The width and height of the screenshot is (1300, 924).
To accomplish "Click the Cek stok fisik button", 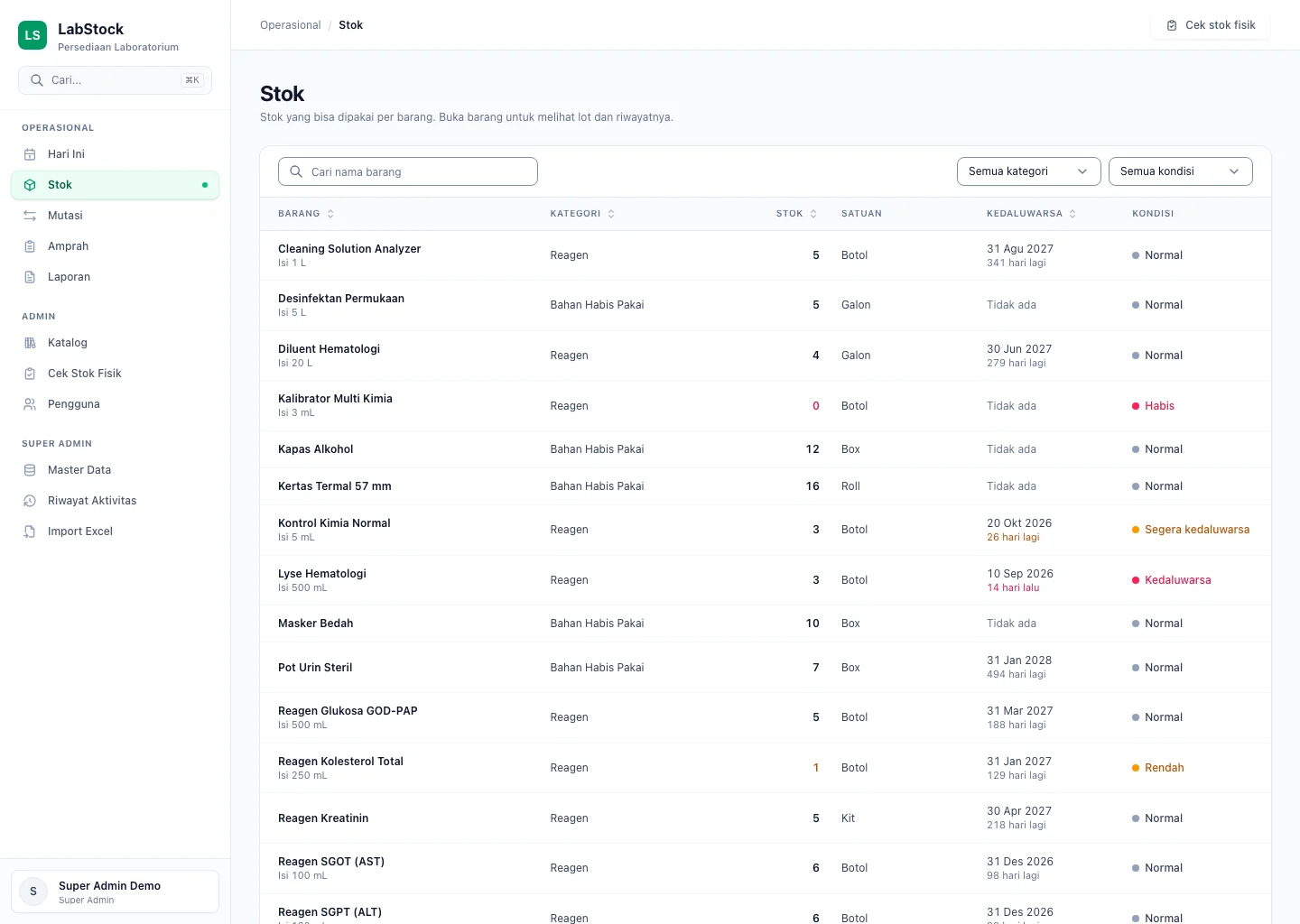I will [1210, 25].
